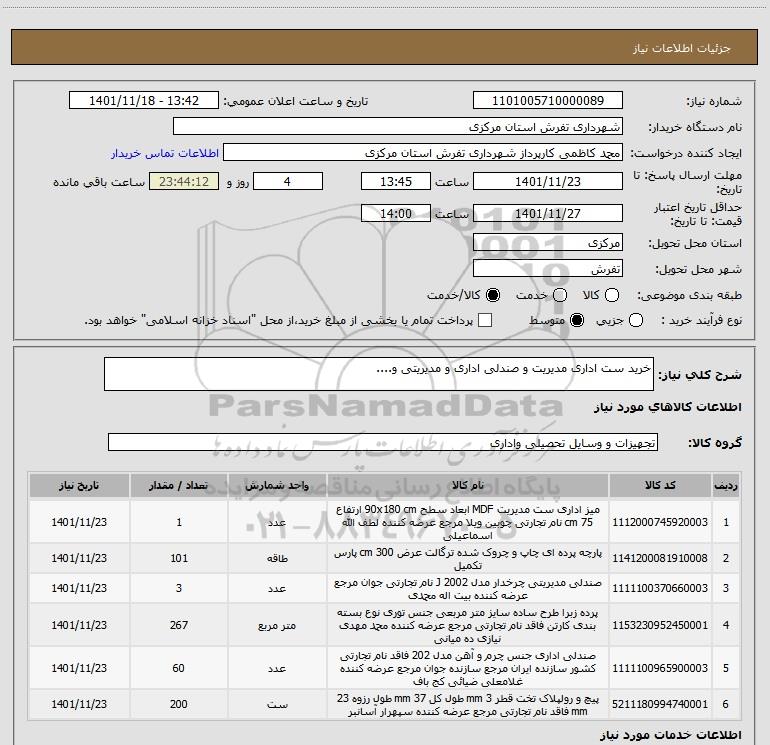770x745 pixels.
Task: Choose the متوسط purchase process option
Action: [x=577, y=321]
